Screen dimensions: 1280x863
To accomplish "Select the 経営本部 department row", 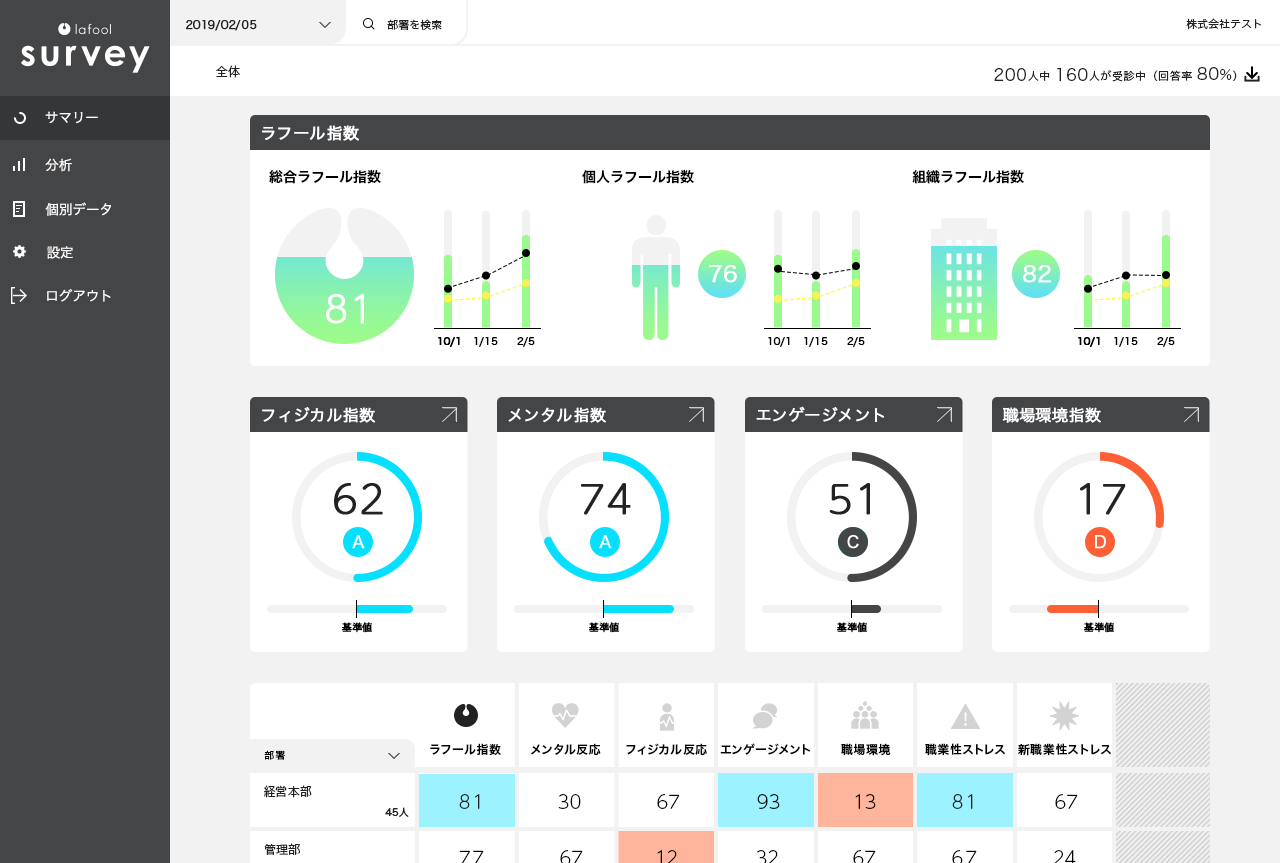I will [332, 800].
